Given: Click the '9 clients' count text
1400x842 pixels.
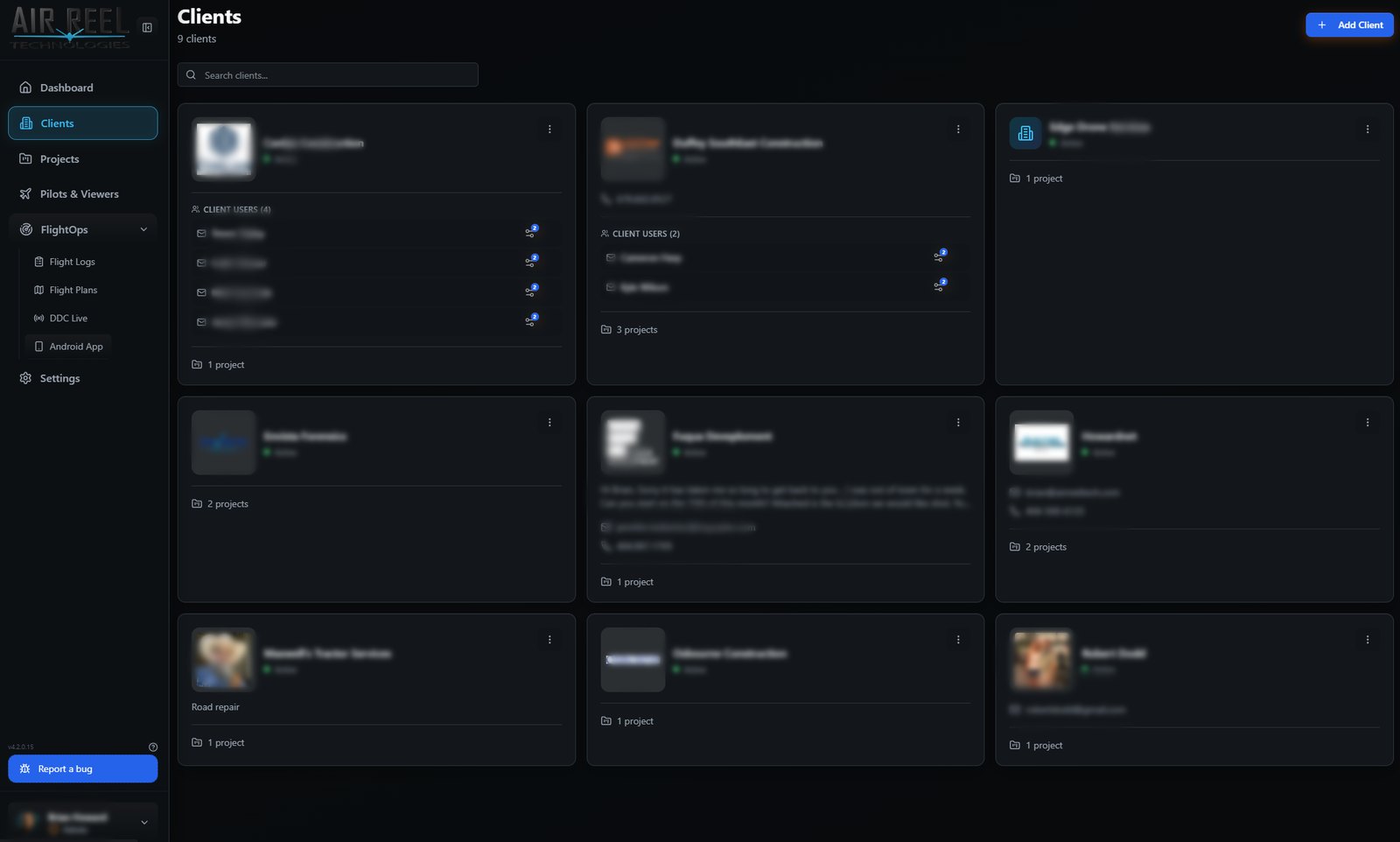Looking at the screenshot, I should [197, 39].
